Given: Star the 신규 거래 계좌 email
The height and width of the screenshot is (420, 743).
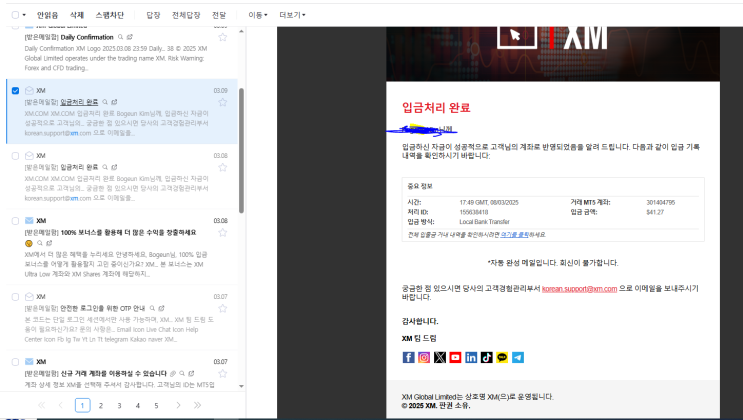Looking at the screenshot, I should [x=223, y=373].
